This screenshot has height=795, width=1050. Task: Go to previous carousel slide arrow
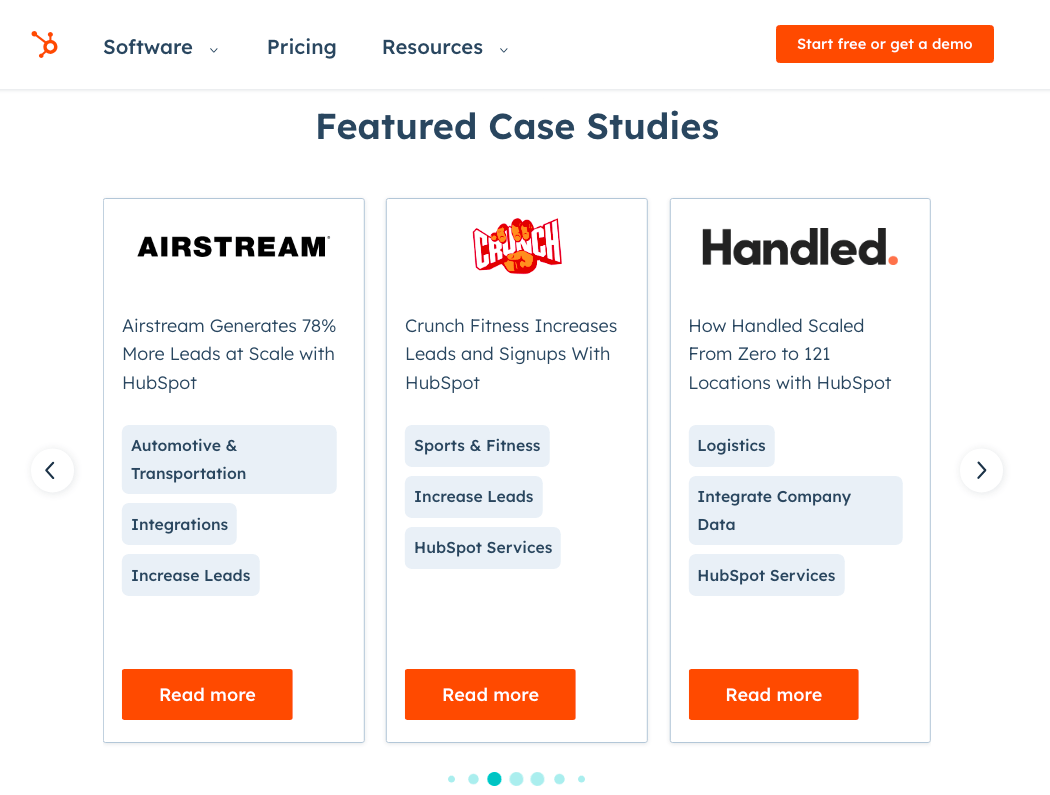pos(52,470)
